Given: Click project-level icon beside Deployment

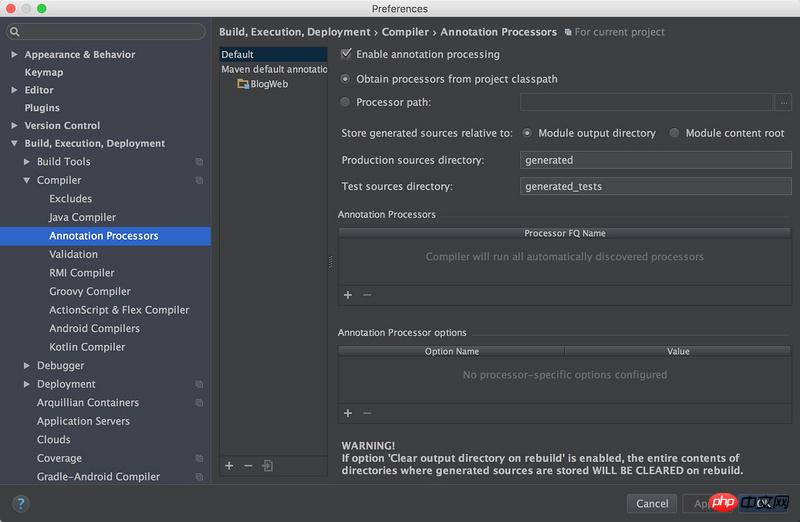Looking at the screenshot, I should (199, 384).
